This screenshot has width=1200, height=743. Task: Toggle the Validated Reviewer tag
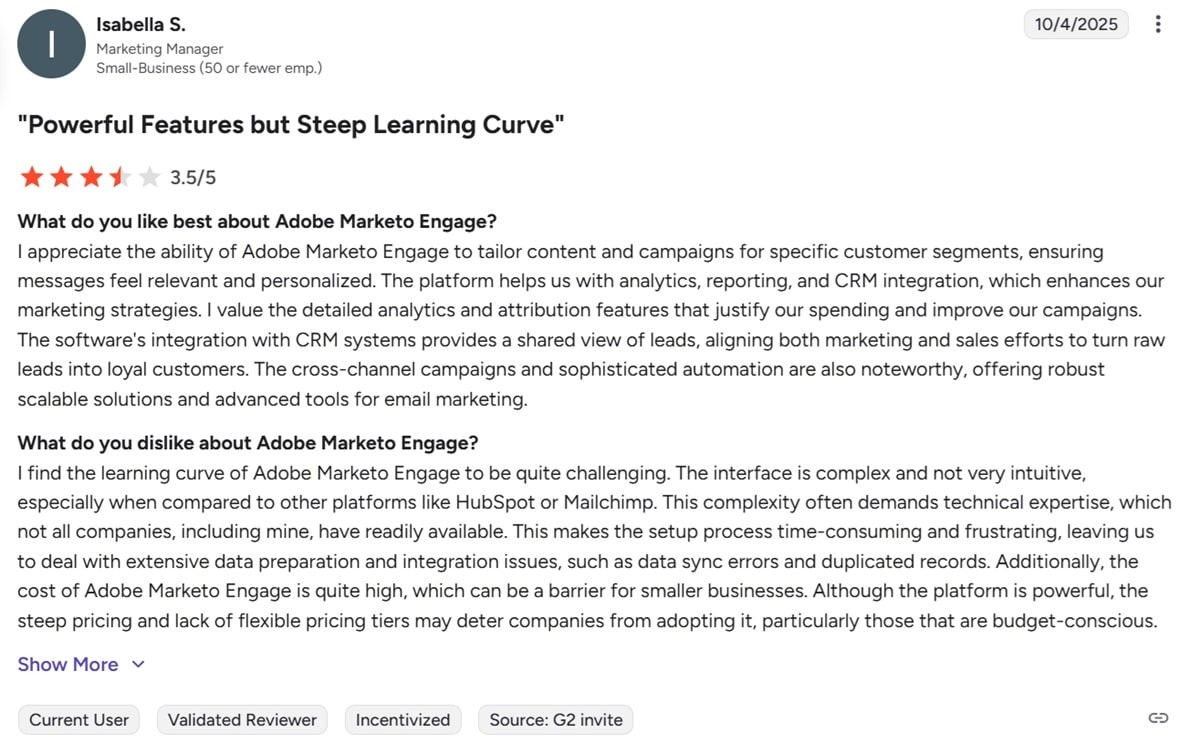click(x=242, y=719)
